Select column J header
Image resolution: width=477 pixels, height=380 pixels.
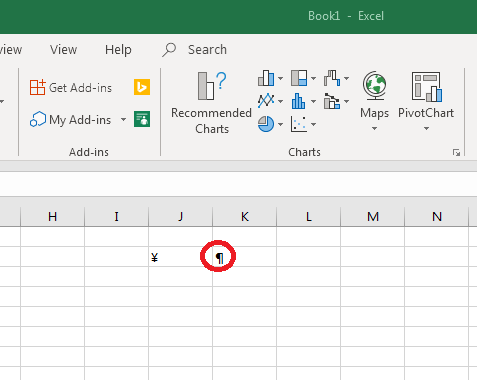[180, 217]
